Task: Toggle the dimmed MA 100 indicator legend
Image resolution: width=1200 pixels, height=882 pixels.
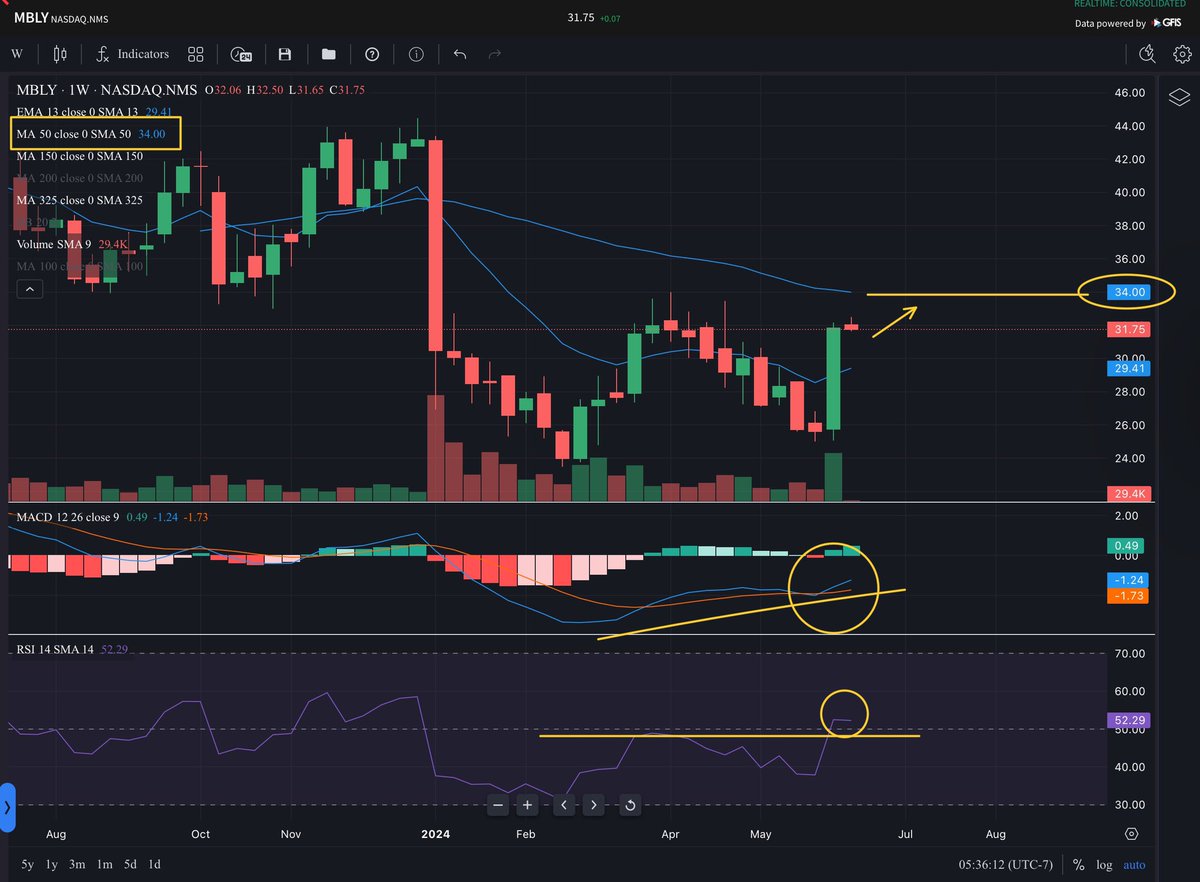Action: coord(80,266)
